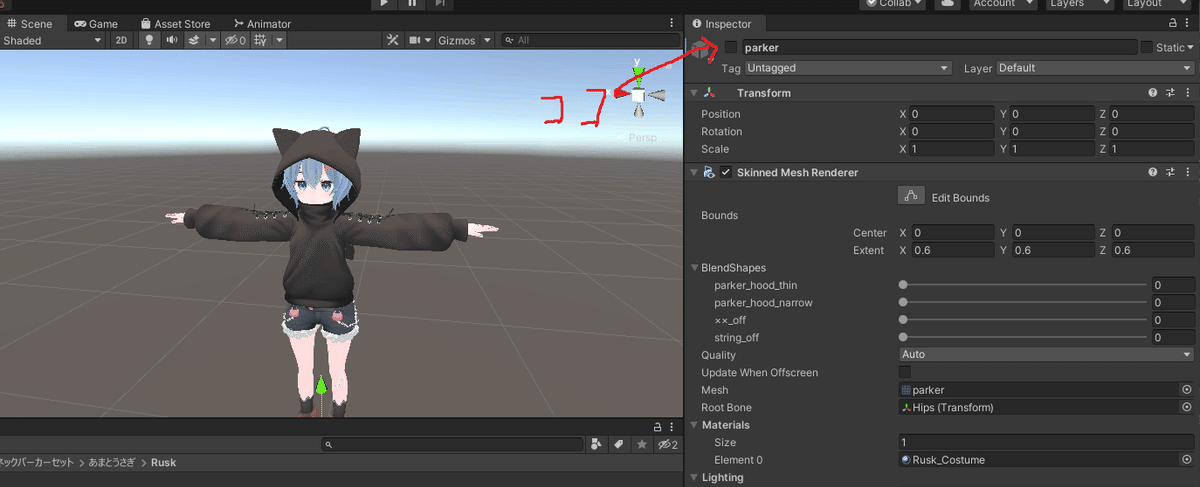
Task: Collapse the BlendShapes foldout
Action: tap(695, 268)
